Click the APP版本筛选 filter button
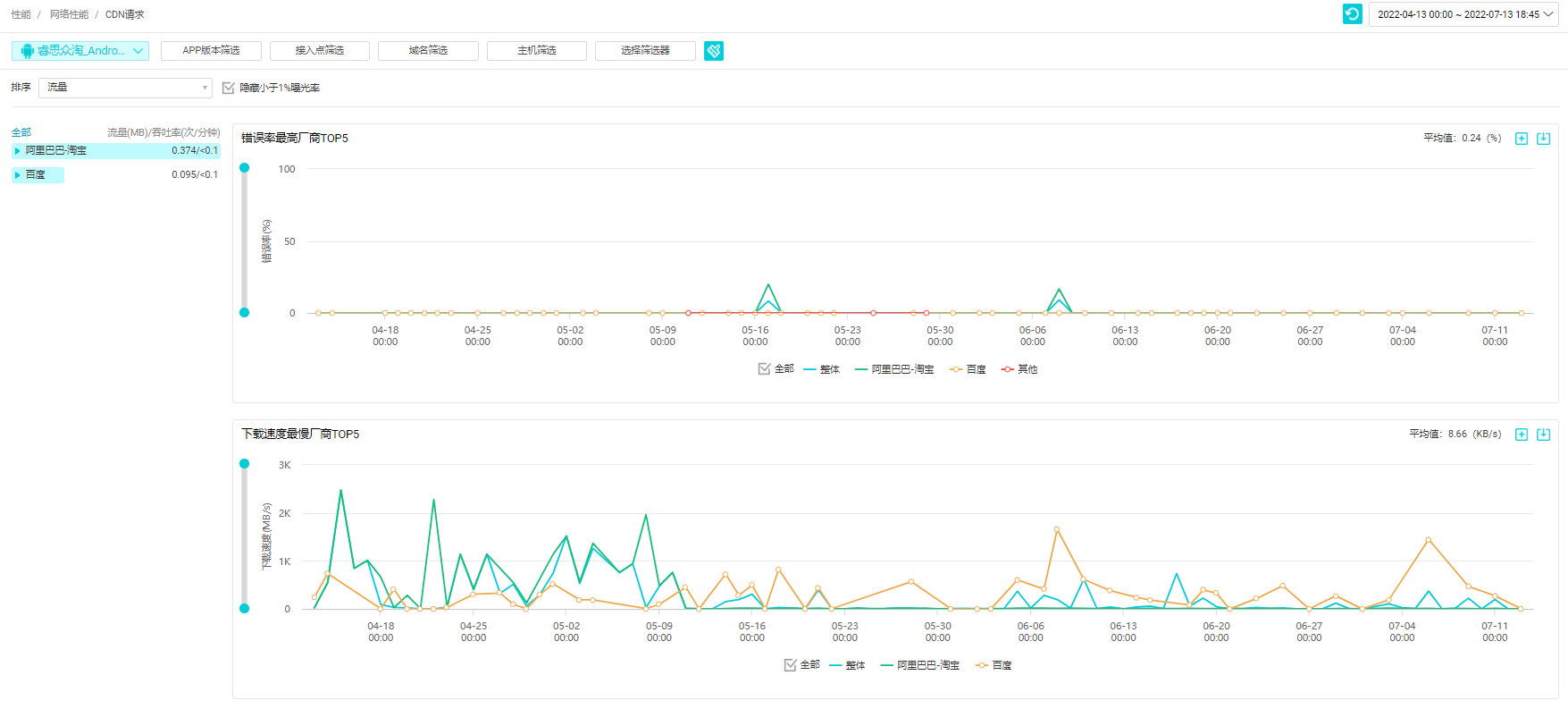This screenshot has width=1568, height=709. (x=211, y=51)
